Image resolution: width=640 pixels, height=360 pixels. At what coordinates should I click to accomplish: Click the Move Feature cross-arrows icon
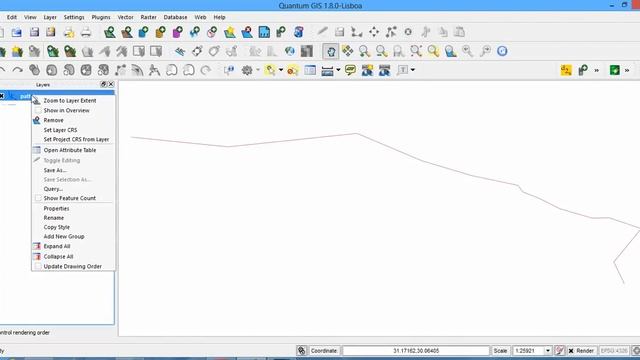point(374,32)
